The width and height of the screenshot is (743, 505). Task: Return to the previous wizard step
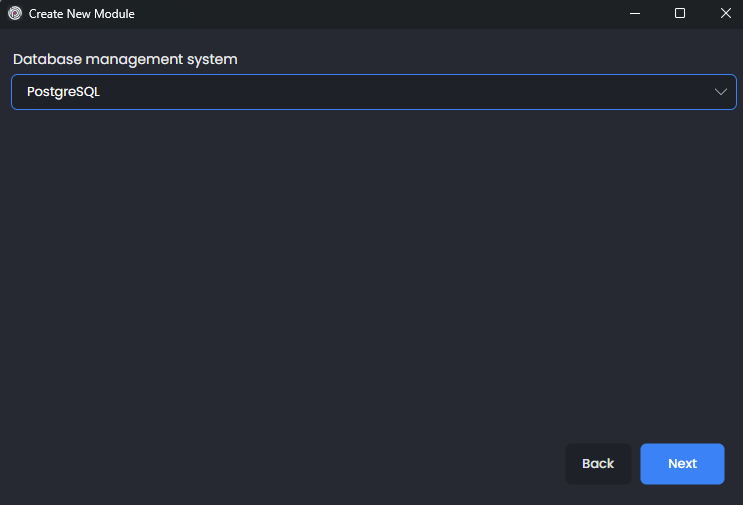click(598, 464)
